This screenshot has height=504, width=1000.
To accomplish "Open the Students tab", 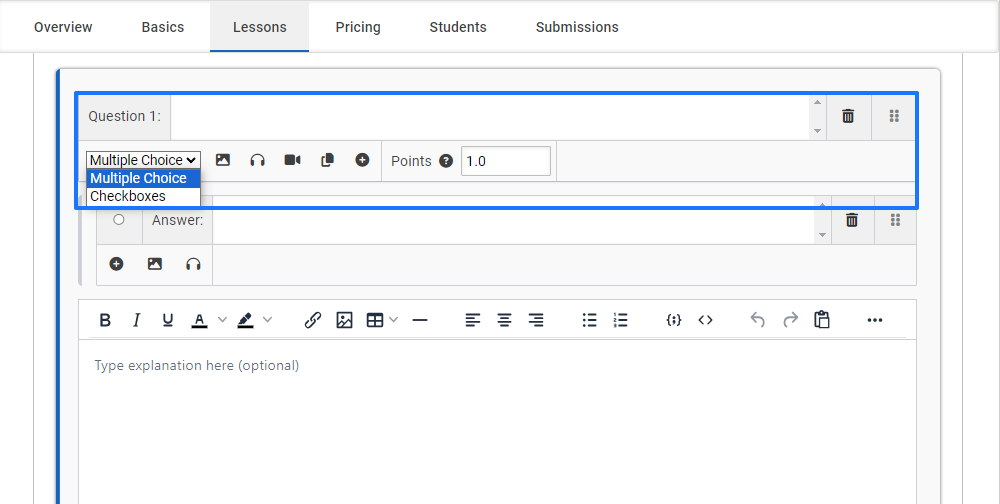I will [458, 27].
